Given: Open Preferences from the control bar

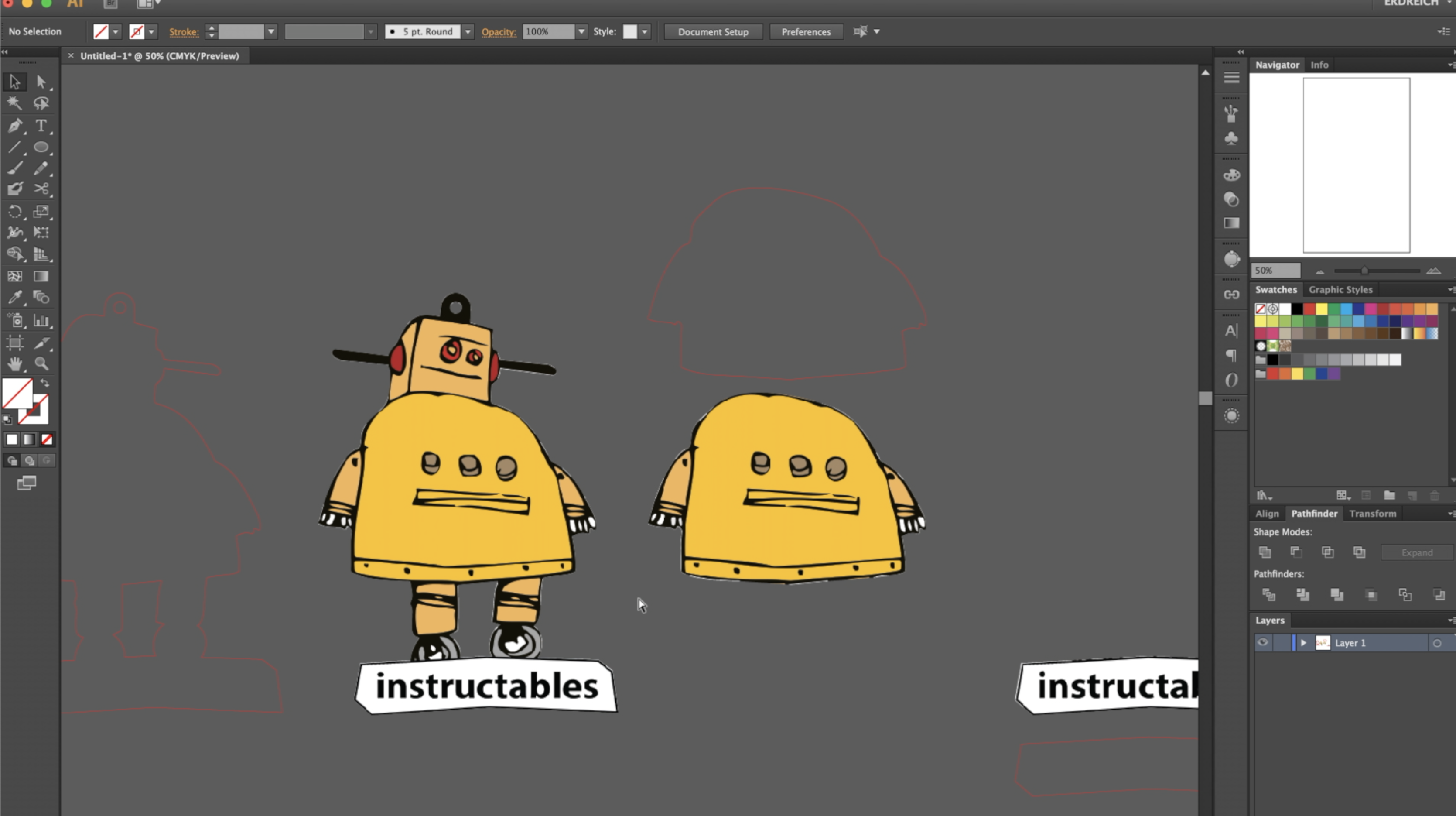Looking at the screenshot, I should [806, 32].
